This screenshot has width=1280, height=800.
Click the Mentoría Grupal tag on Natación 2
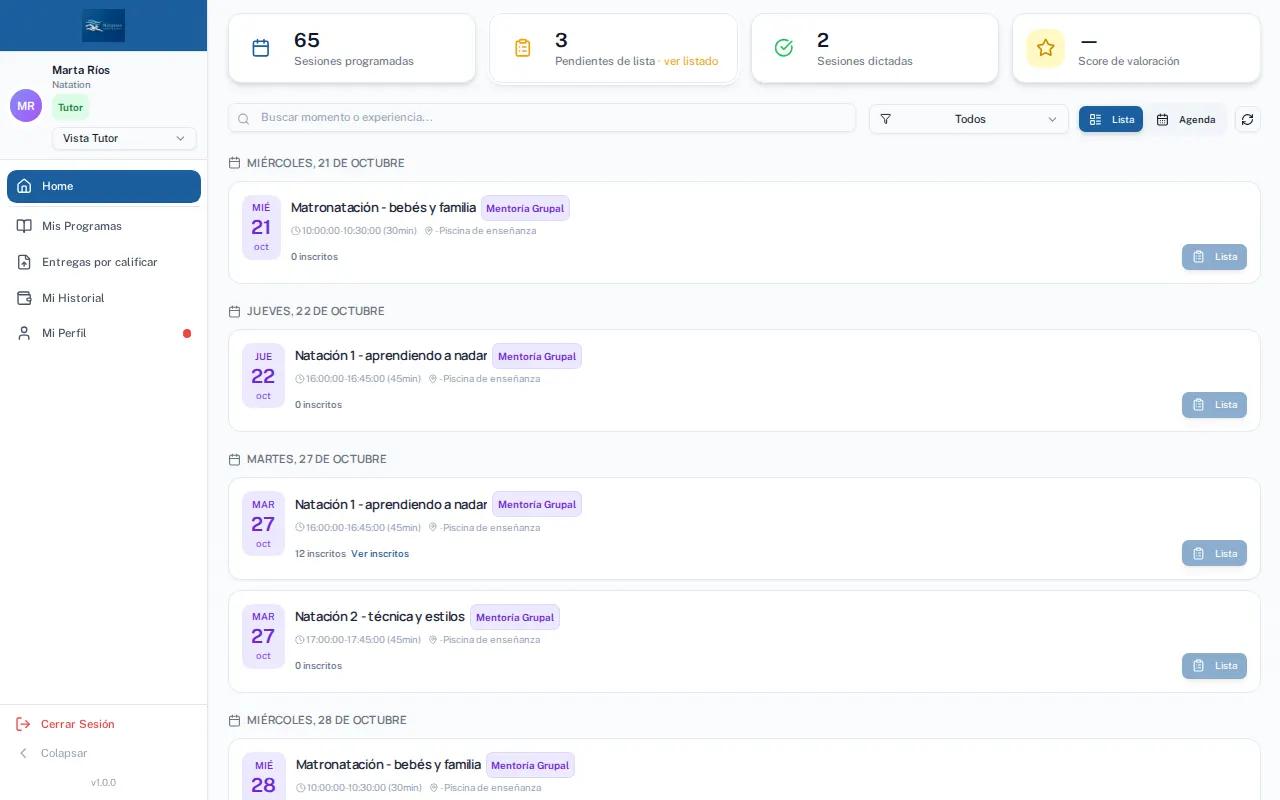[x=515, y=617]
